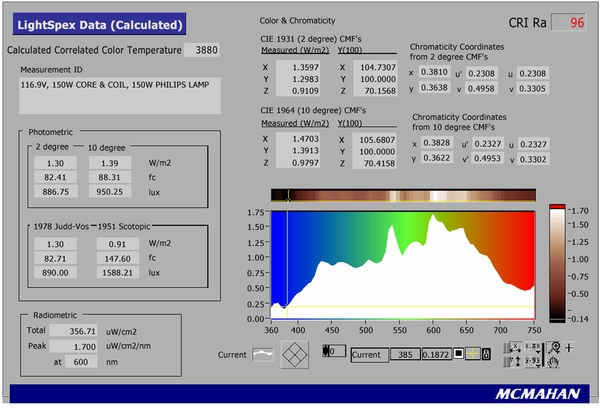This screenshot has width=600, height=408.
Task: Click the Color Temperature value 3880
Action: pos(202,50)
